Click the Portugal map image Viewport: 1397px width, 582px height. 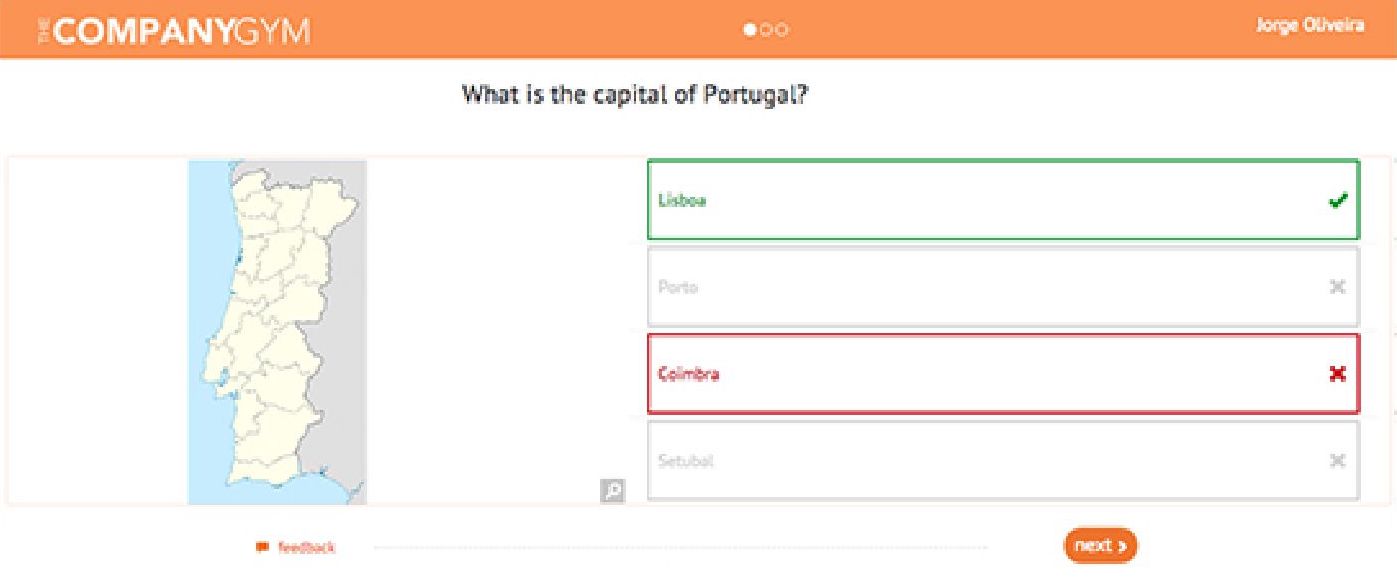pyautogui.click(x=277, y=332)
